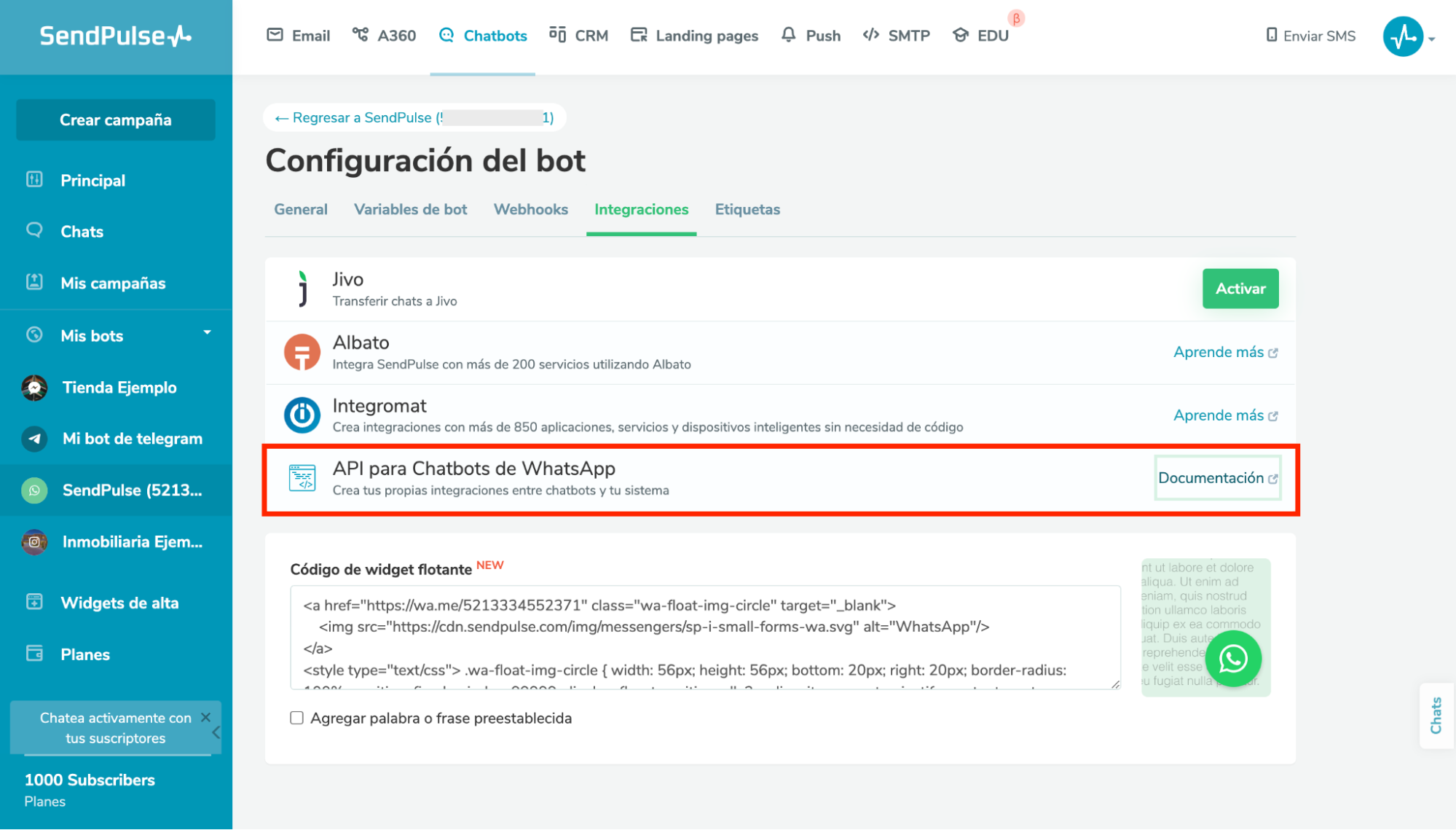
Task: Click the green WhatsApp floating widget preview
Action: click(1233, 659)
